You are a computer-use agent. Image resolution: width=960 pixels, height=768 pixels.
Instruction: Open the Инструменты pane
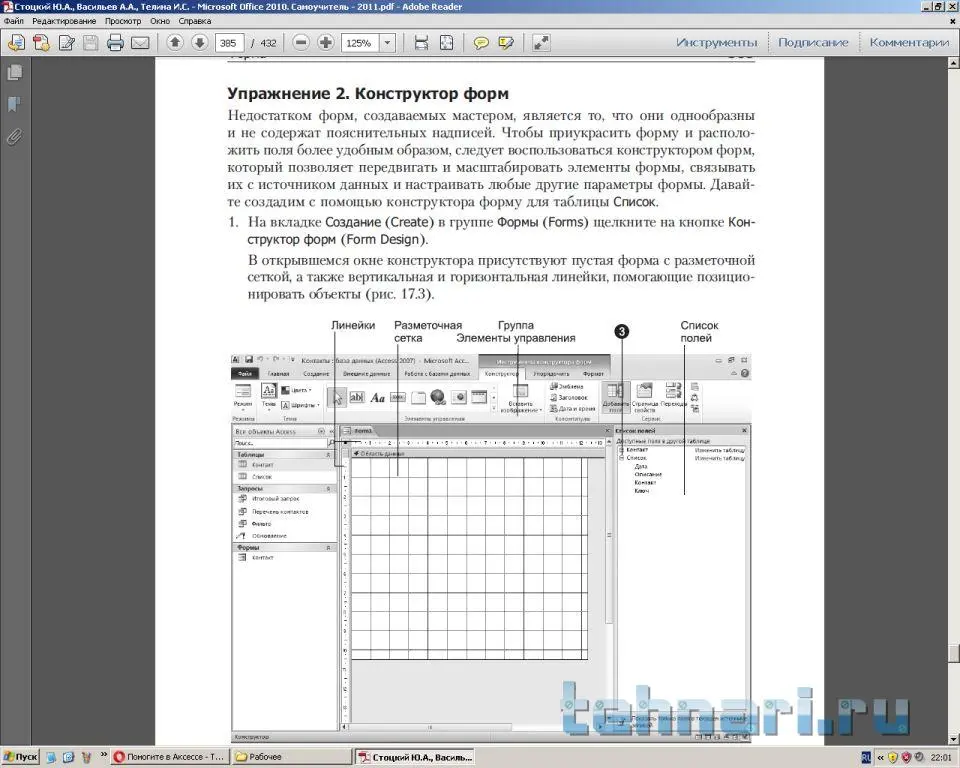pos(716,42)
